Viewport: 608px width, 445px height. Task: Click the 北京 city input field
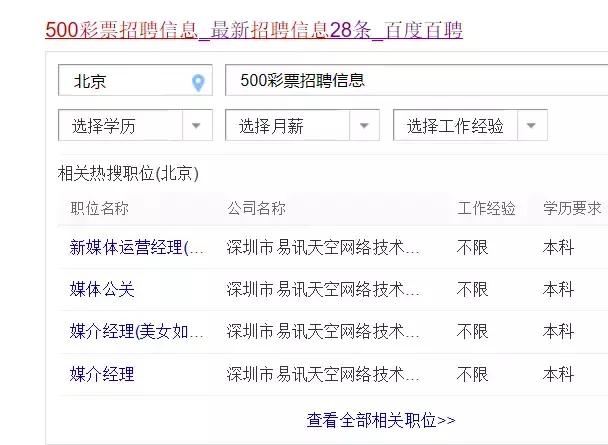click(135, 80)
